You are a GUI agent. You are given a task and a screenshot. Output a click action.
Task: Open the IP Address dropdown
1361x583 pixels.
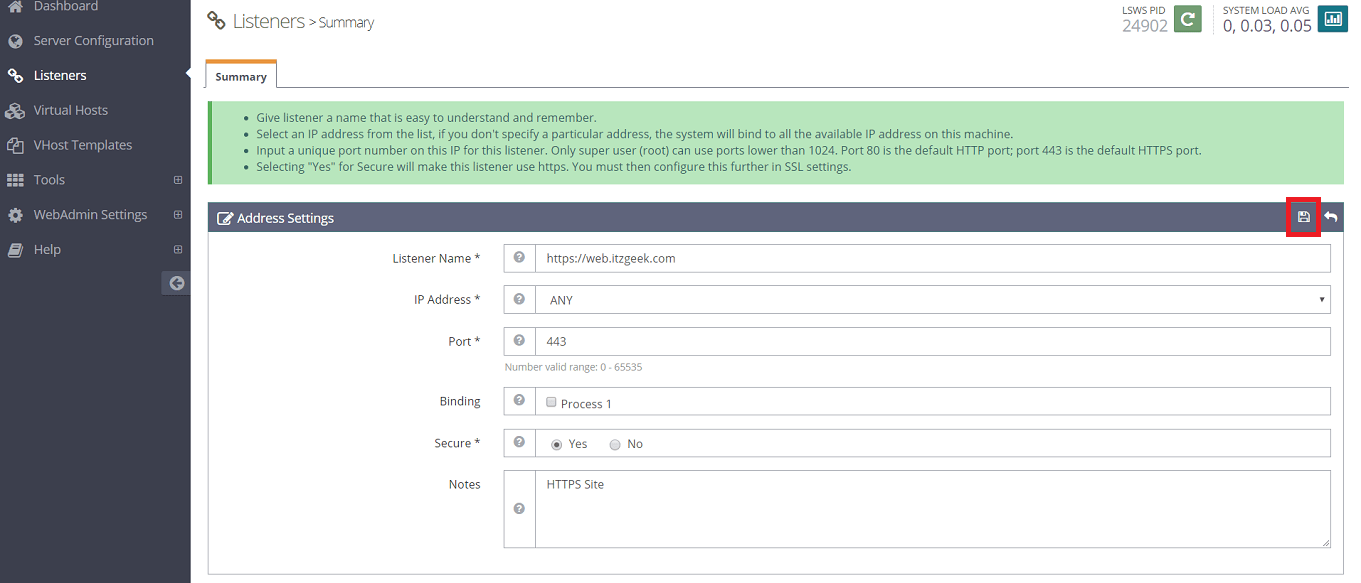(x=932, y=300)
